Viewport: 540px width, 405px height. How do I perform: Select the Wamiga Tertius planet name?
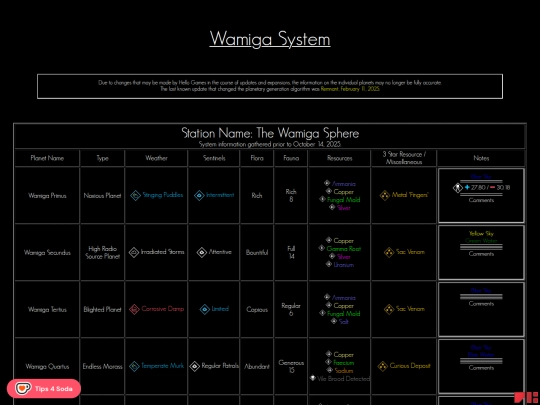click(x=47, y=310)
